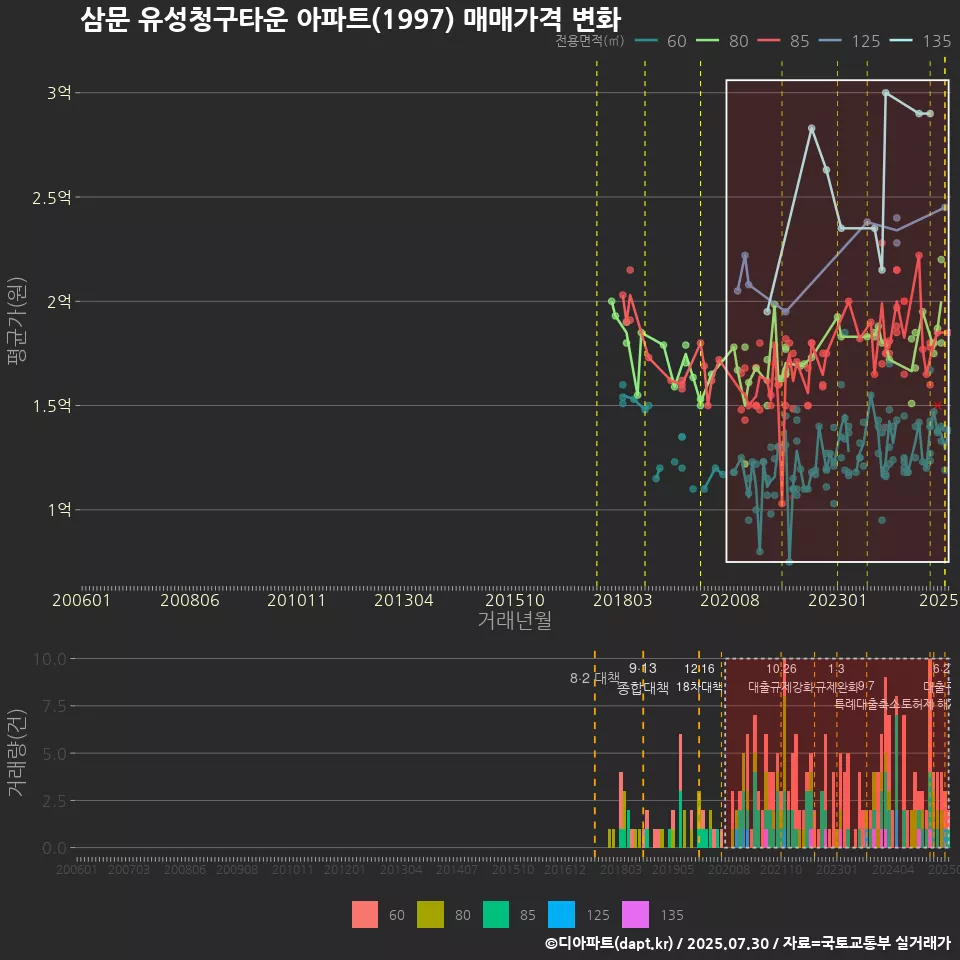
Task: Click the 거래량(건) axis title
Action: (x=17, y=752)
